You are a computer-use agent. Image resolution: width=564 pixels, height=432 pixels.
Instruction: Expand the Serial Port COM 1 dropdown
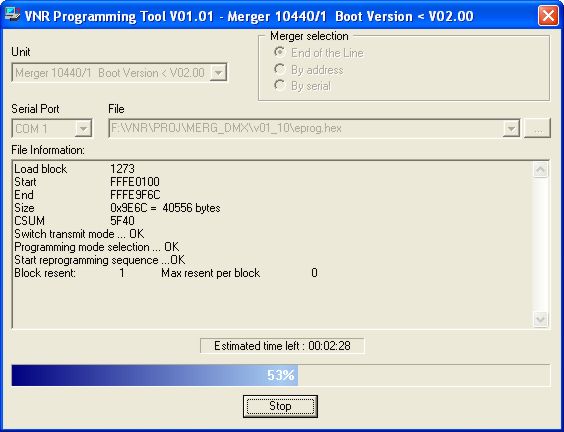click(83, 128)
